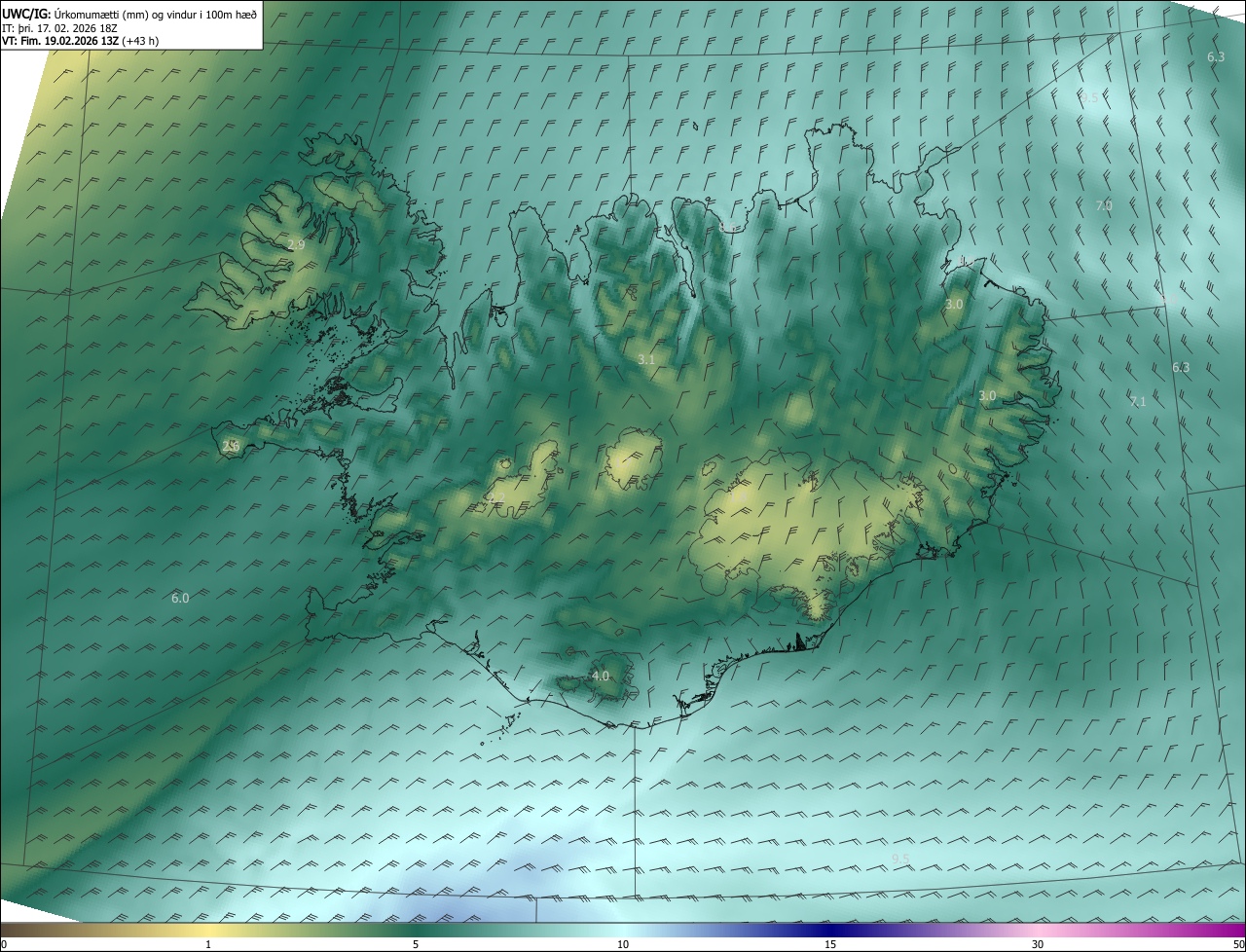Click the '10' tick label on the colour scale
Screen dimensions: 1246x952
pyautogui.click(x=623, y=944)
